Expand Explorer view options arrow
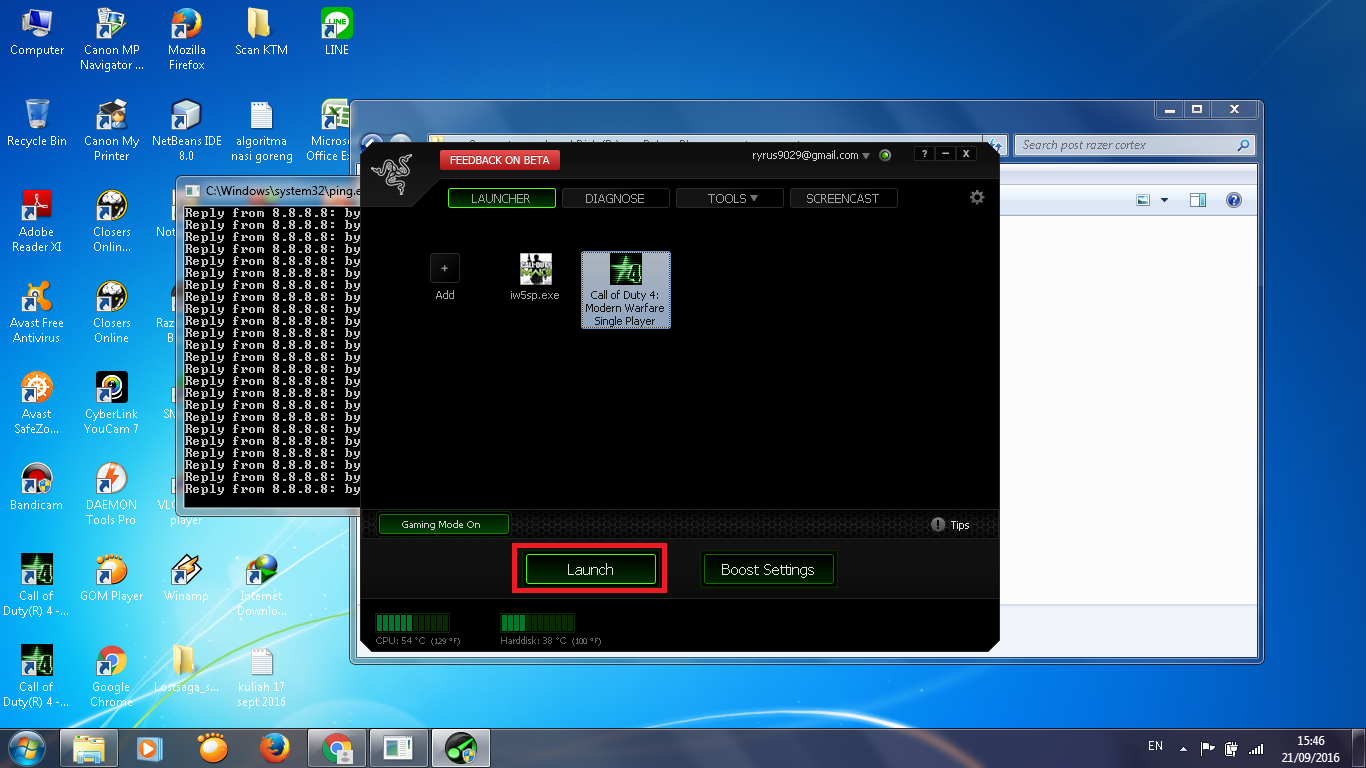Viewport: 1366px width, 768px height. pos(1164,201)
